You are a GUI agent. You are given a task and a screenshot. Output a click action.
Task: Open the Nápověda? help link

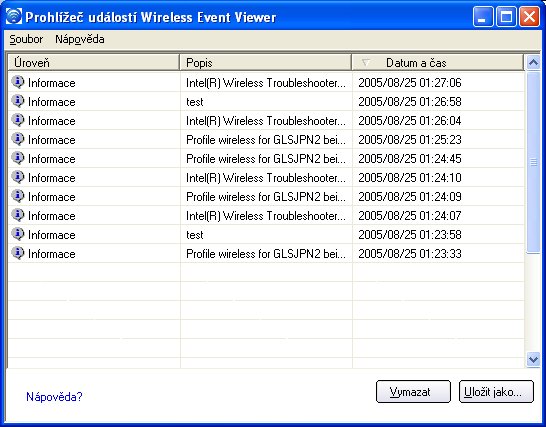(54, 397)
